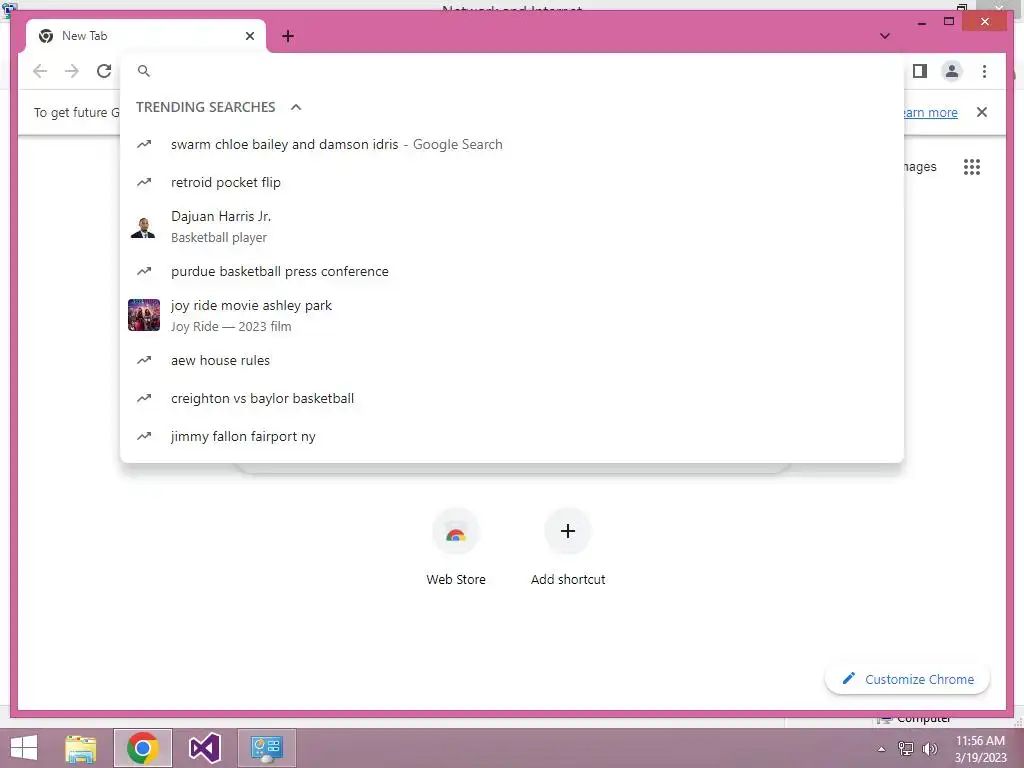Click trending arrow icon beside aew house rules

(x=144, y=360)
